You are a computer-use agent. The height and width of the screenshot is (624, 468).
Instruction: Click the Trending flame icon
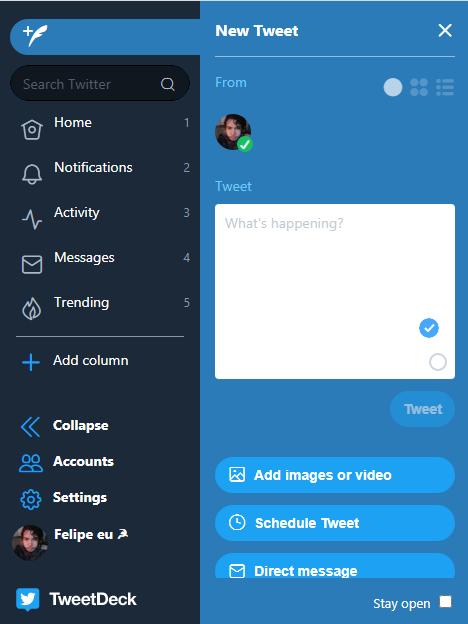(32, 309)
